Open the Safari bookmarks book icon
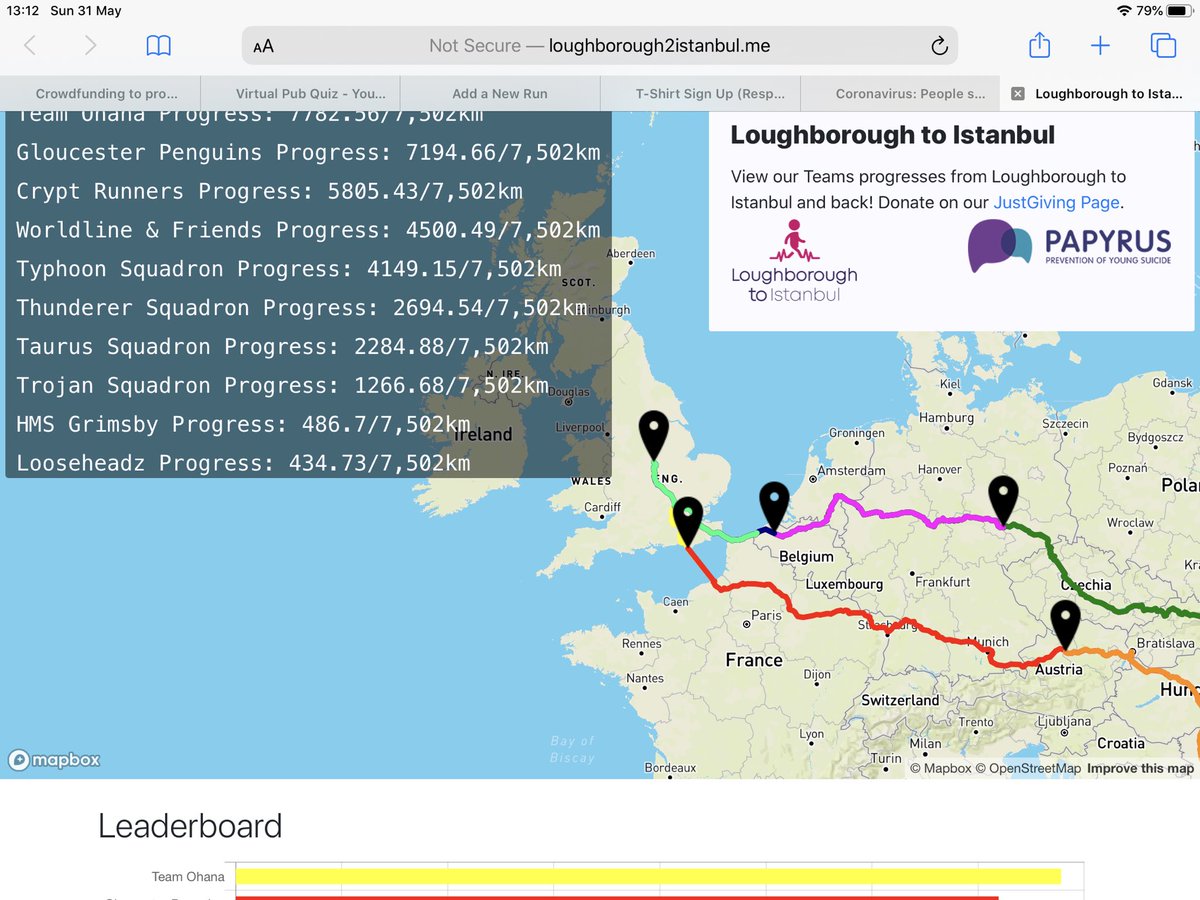The height and width of the screenshot is (900, 1200). point(158,45)
